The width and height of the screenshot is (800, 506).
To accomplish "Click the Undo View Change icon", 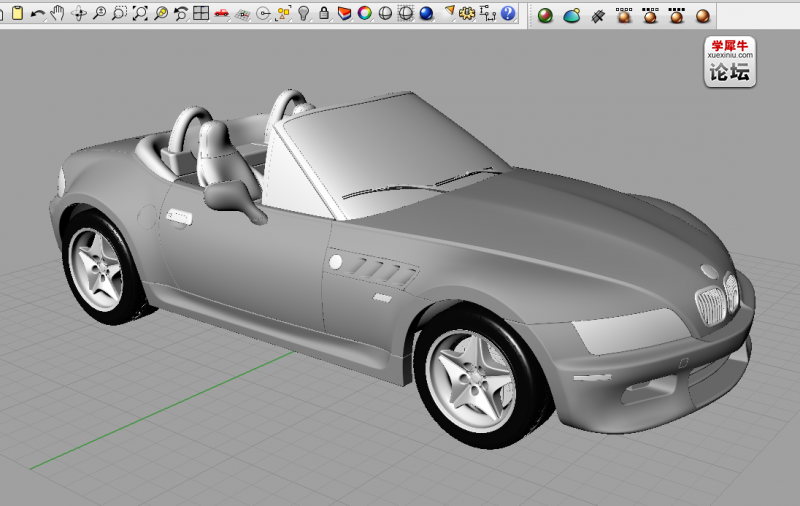I will 181,13.
